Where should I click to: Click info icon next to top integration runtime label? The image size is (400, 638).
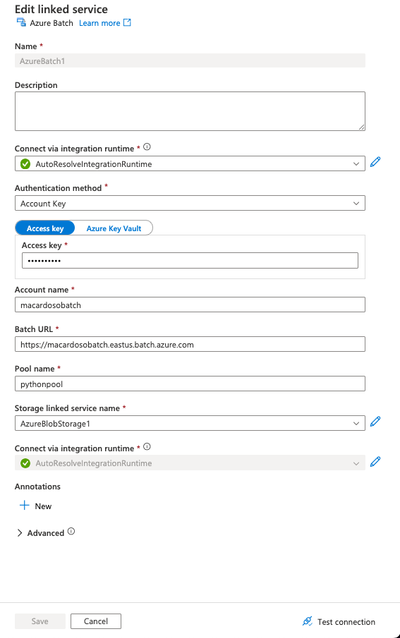pos(147,147)
